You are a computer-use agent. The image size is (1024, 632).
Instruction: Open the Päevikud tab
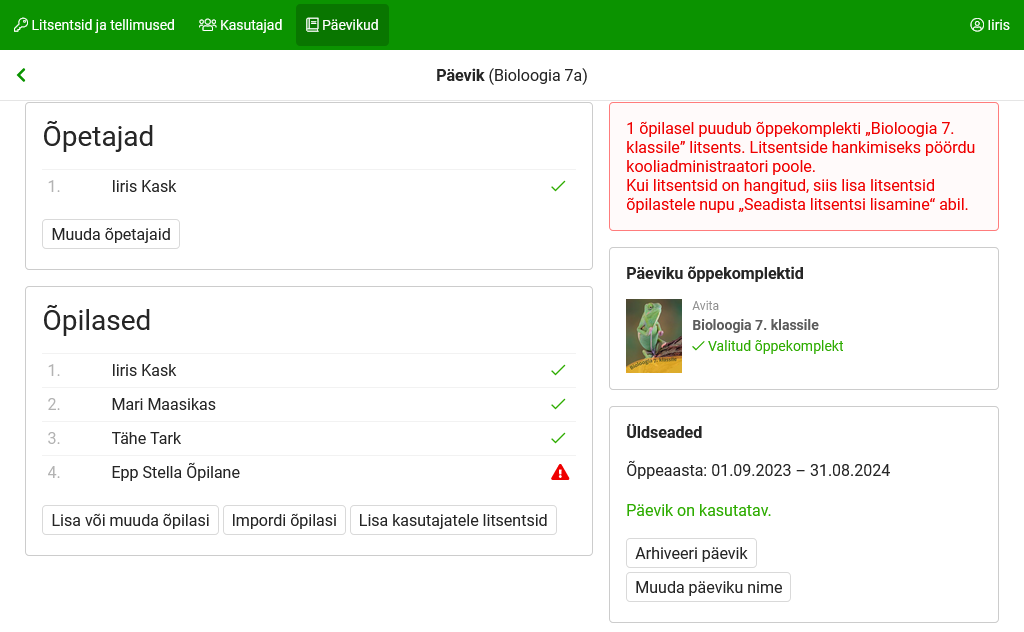342,25
